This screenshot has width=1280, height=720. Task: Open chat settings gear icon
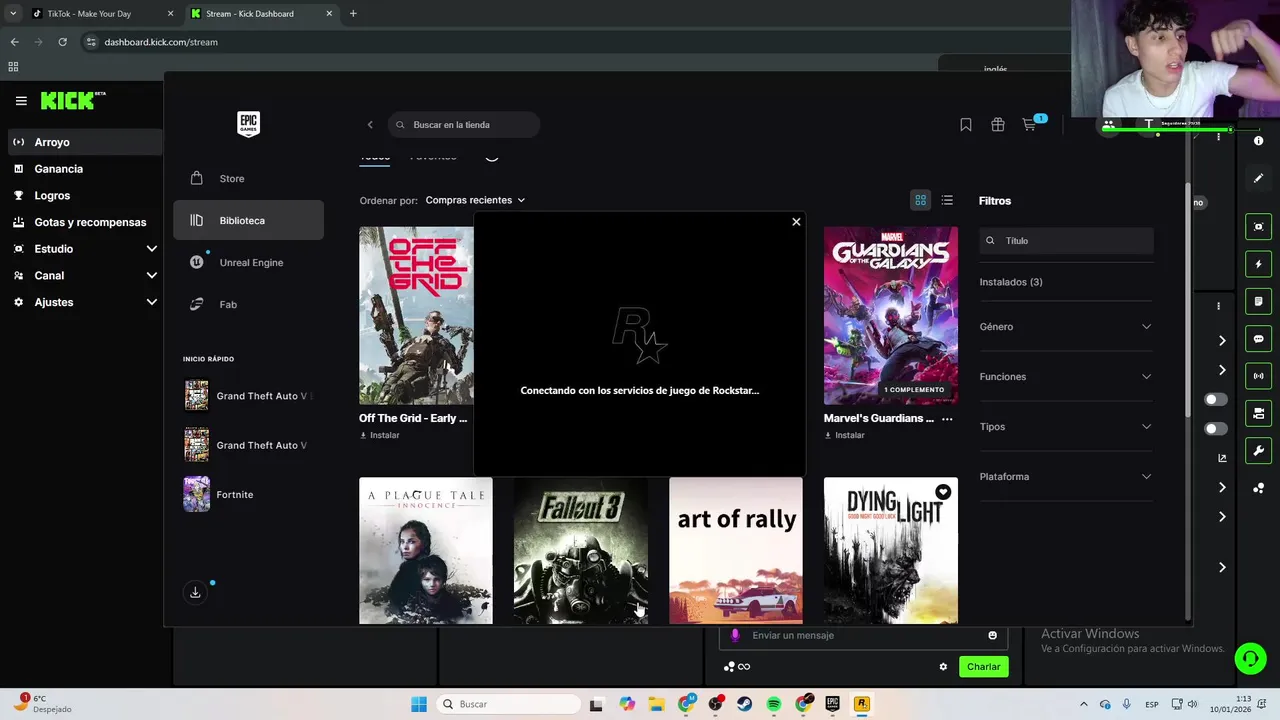(x=943, y=667)
